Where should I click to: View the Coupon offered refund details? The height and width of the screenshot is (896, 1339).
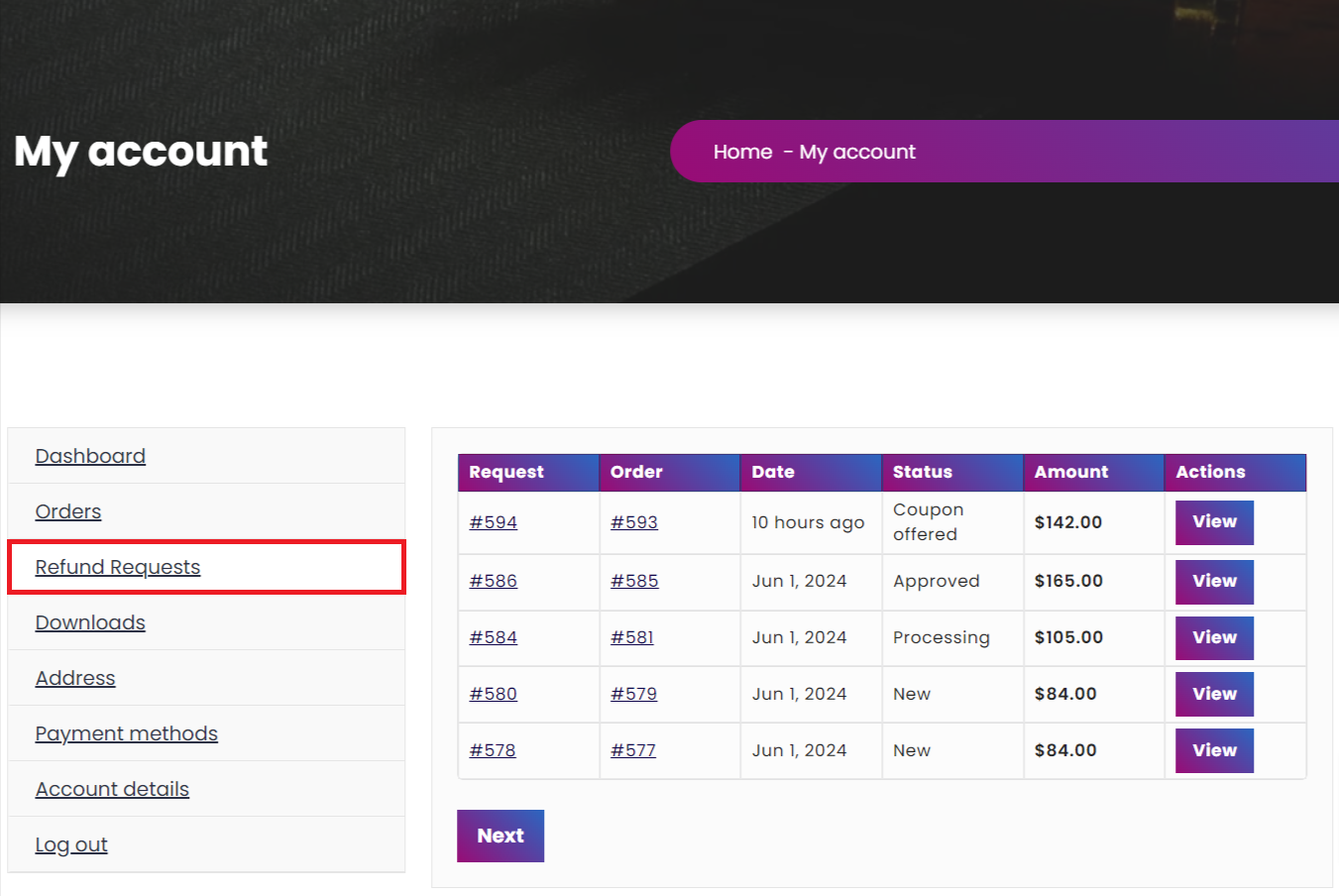[x=1213, y=522]
